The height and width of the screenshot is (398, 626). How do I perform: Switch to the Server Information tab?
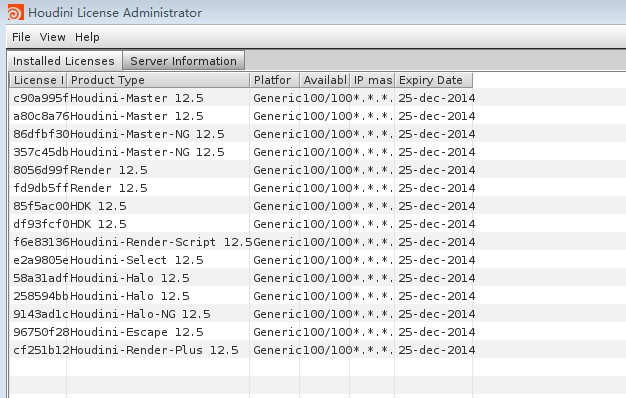183,61
